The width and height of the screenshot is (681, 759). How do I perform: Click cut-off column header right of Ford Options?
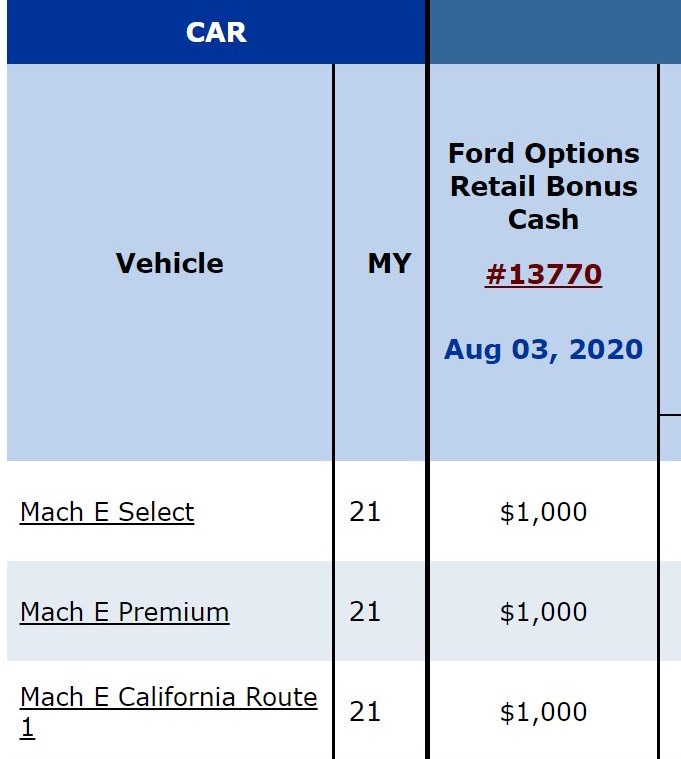pyautogui.click(x=671, y=239)
